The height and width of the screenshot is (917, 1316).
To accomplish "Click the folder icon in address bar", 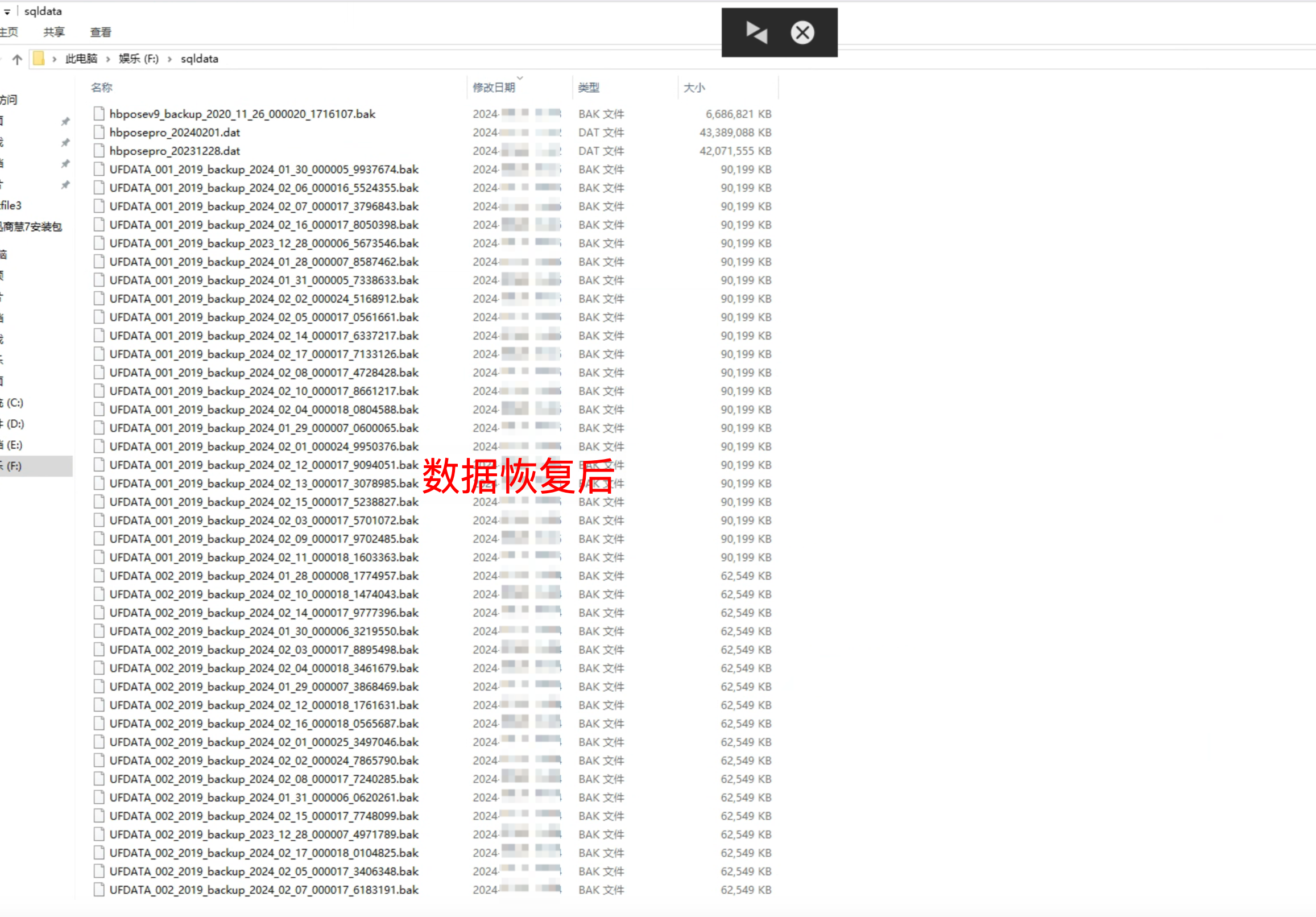I will (39, 59).
